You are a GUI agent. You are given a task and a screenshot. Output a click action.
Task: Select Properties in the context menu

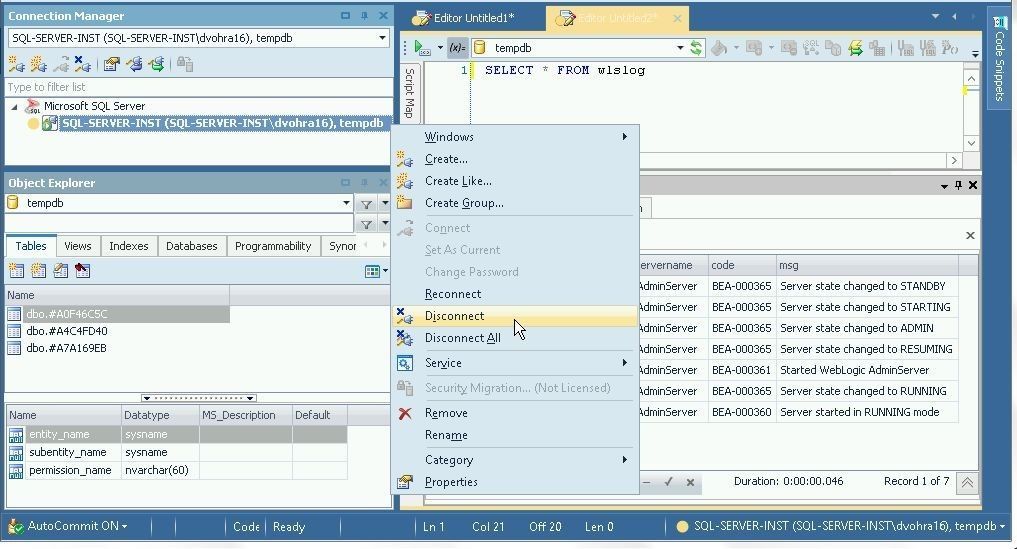451,482
